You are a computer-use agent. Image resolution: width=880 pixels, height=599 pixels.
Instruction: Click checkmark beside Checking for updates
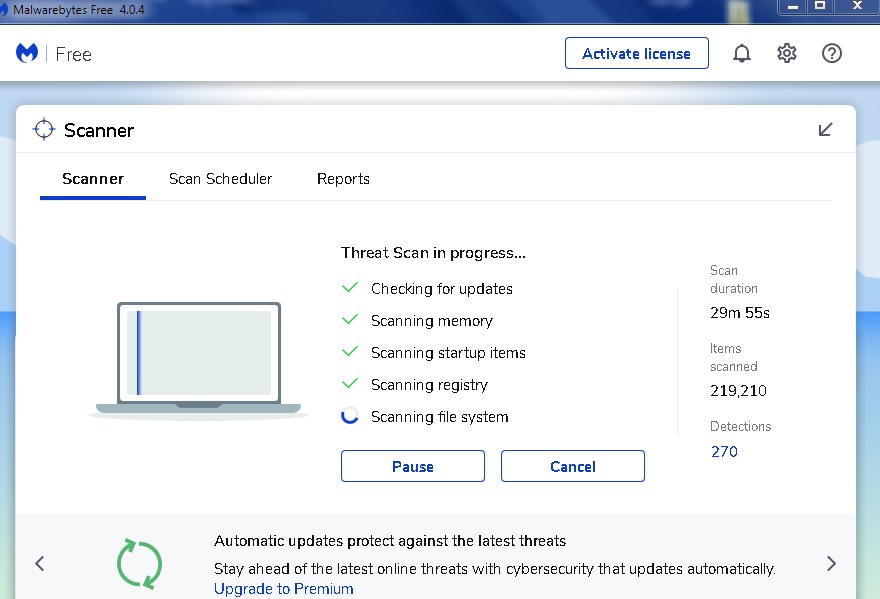350,288
